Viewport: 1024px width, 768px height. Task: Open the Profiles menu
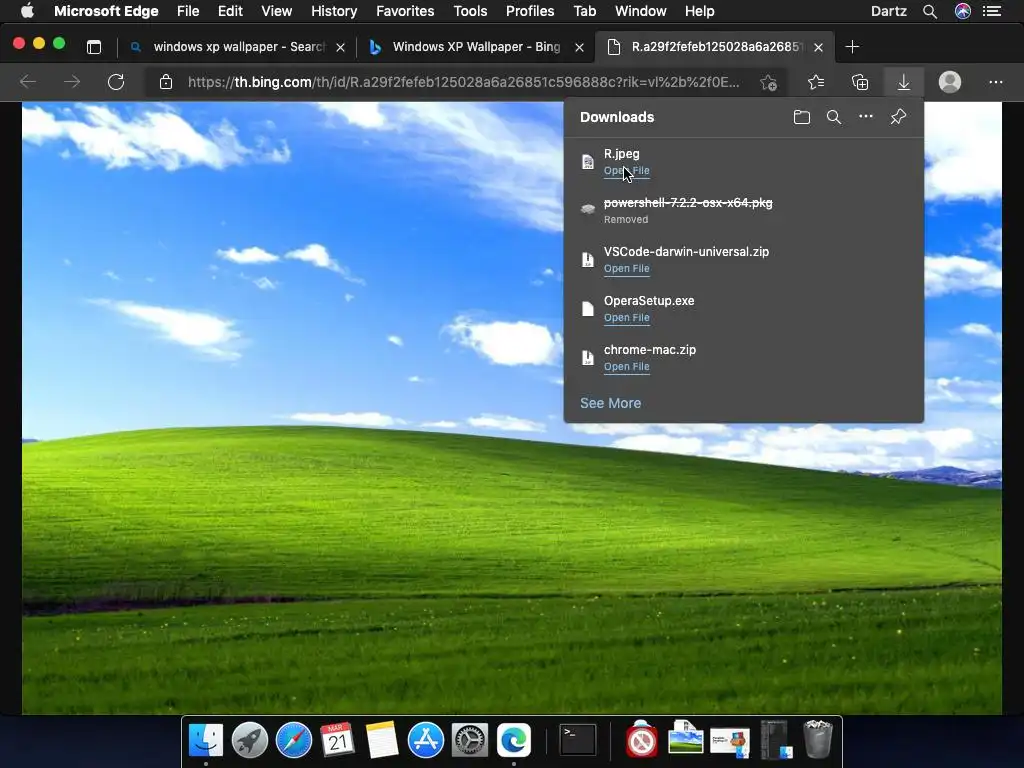click(530, 11)
